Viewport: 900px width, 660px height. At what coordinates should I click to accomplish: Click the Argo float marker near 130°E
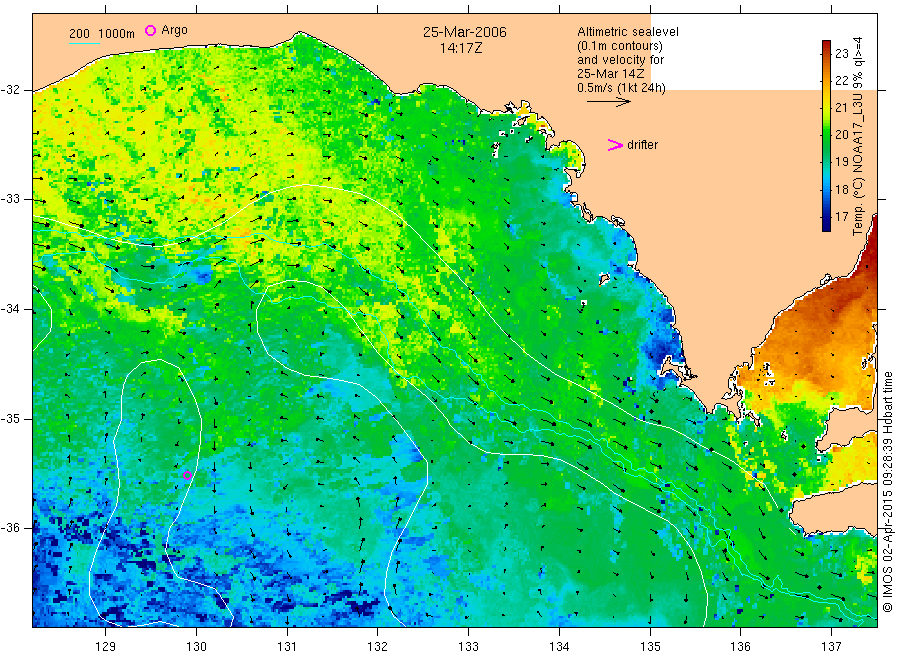[187, 475]
